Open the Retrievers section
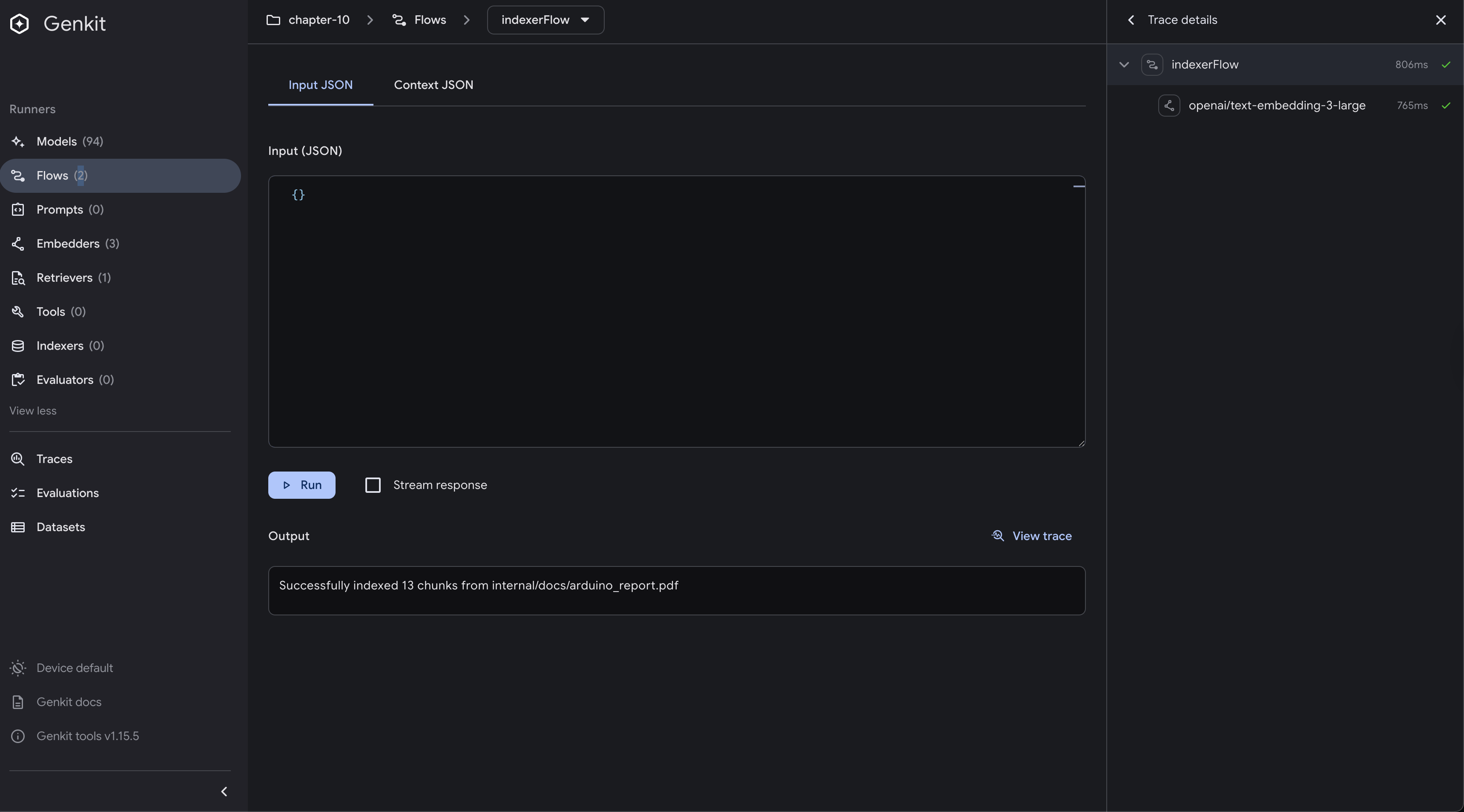The image size is (1464, 812). click(120, 277)
